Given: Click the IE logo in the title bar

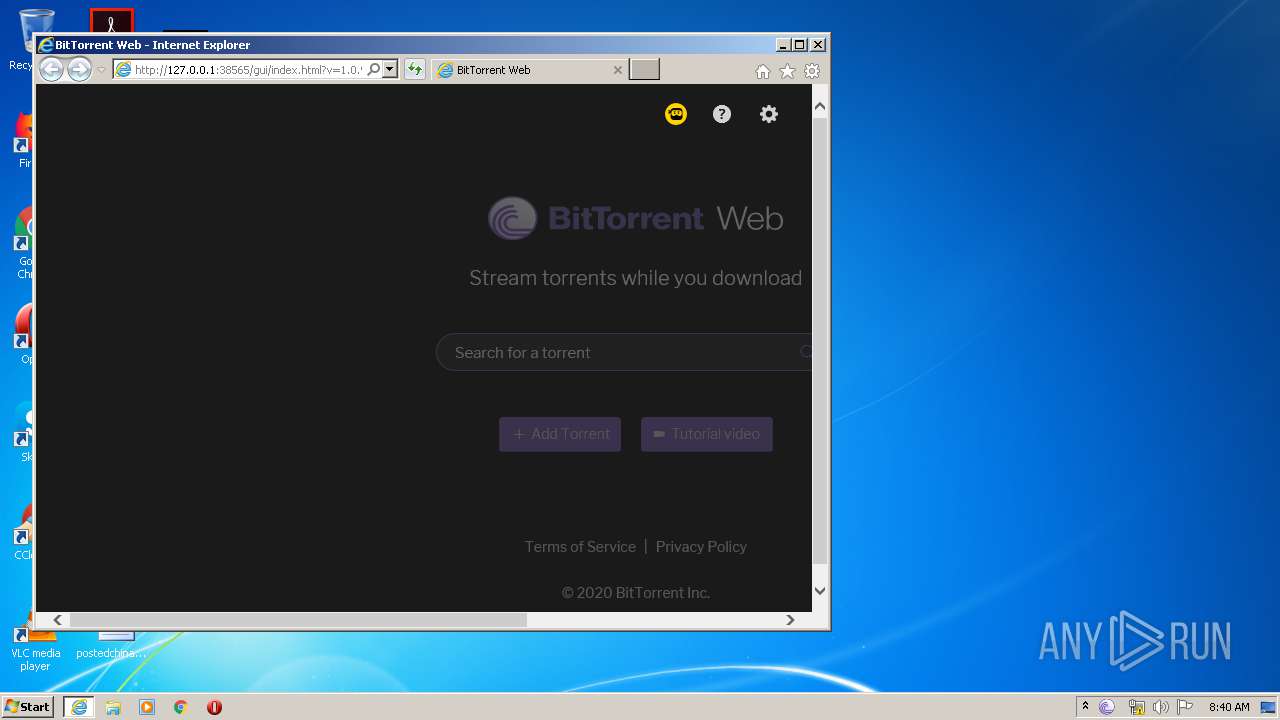Looking at the screenshot, I should point(46,45).
